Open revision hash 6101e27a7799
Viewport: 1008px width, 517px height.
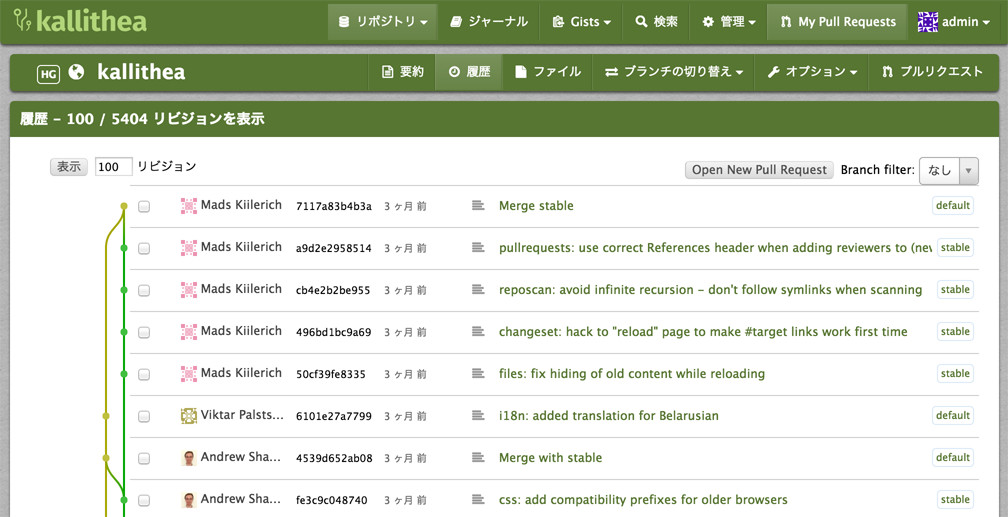click(334, 416)
